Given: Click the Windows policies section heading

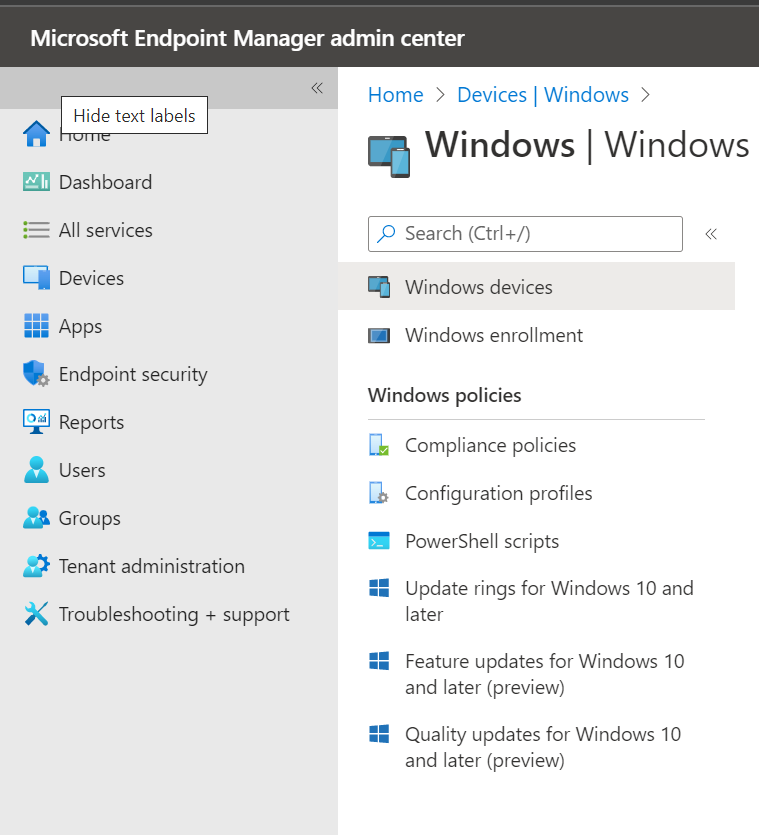Looking at the screenshot, I should pyautogui.click(x=445, y=395).
